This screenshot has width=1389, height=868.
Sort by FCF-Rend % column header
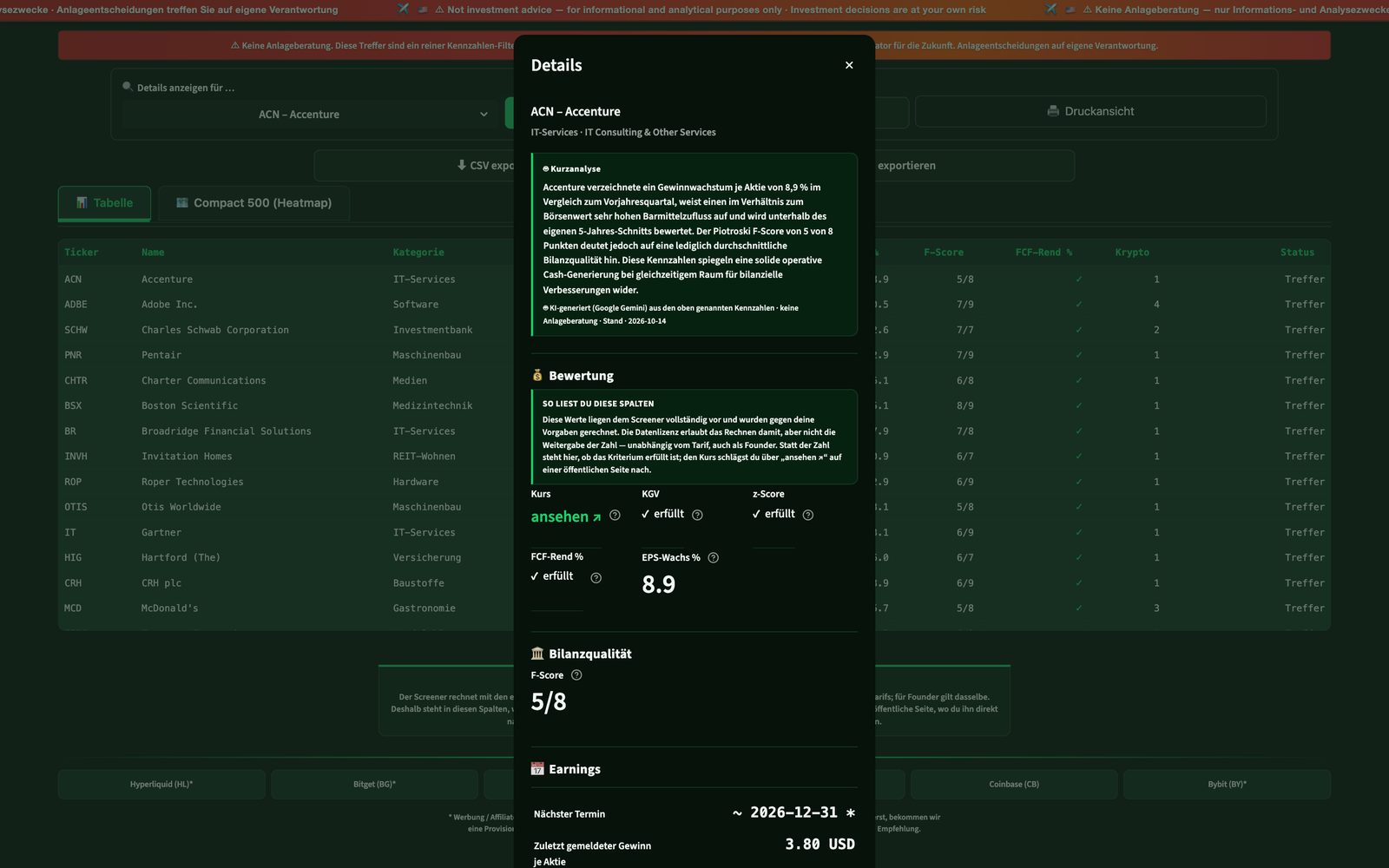coord(1043,253)
